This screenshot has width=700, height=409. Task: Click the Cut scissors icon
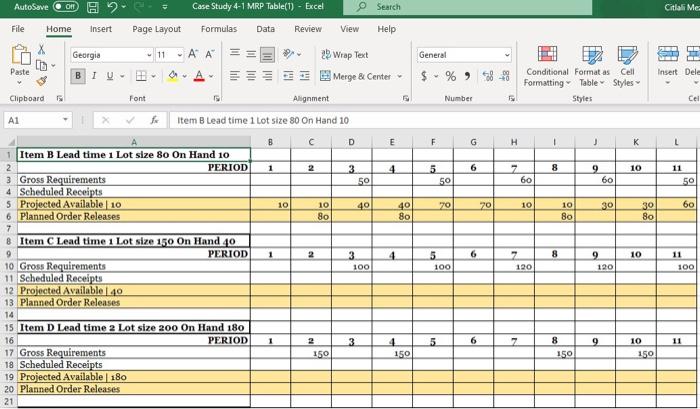coord(42,49)
